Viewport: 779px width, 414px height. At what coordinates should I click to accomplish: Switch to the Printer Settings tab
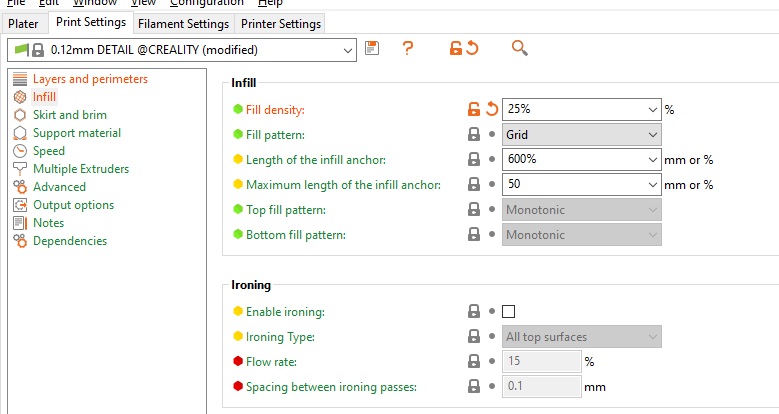coord(280,23)
